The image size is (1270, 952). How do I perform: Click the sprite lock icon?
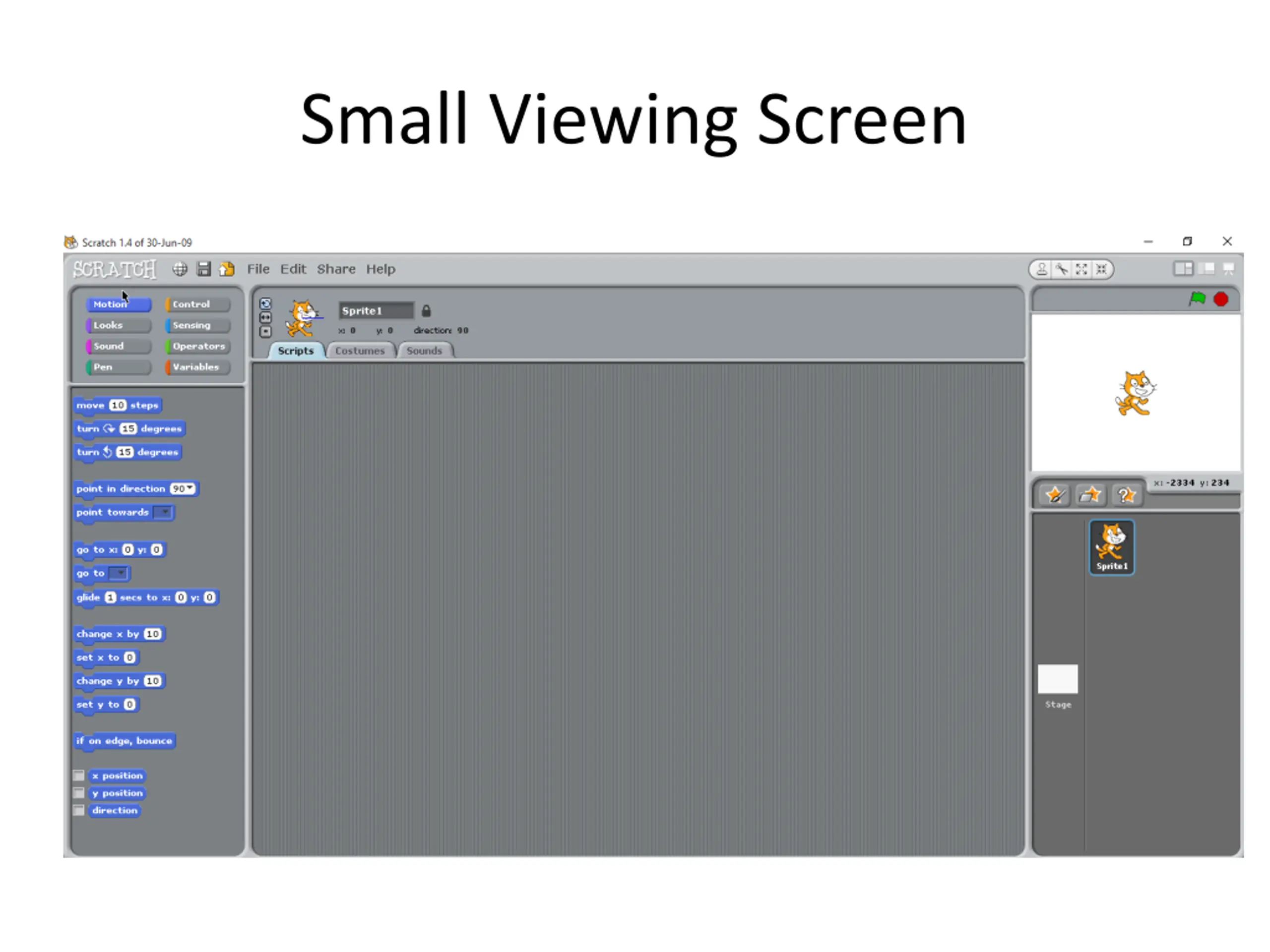(426, 311)
